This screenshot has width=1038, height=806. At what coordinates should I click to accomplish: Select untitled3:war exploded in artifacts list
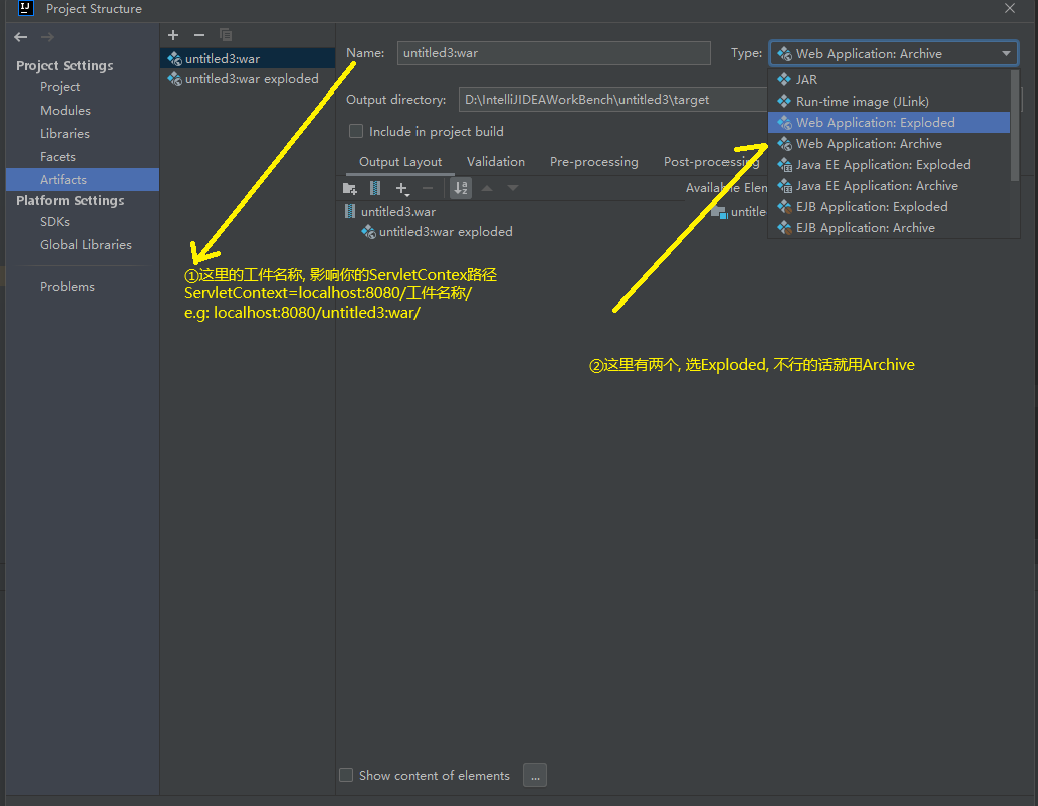tap(251, 79)
